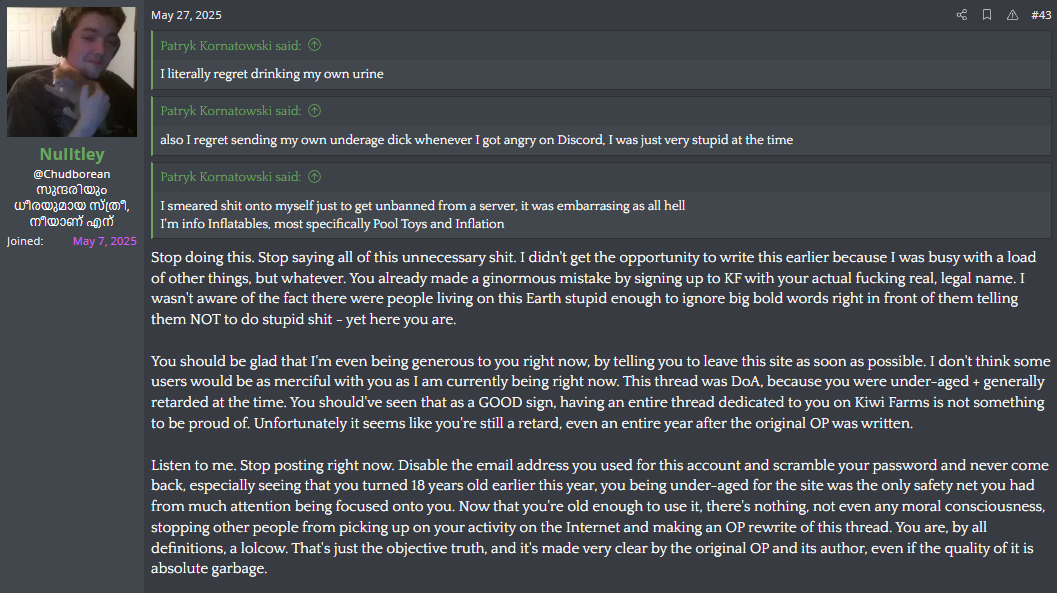The height and width of the screenshot is (593, 1057).
Task: Click quote text about getting angry on Discord
Action: (x=476, y=140)
